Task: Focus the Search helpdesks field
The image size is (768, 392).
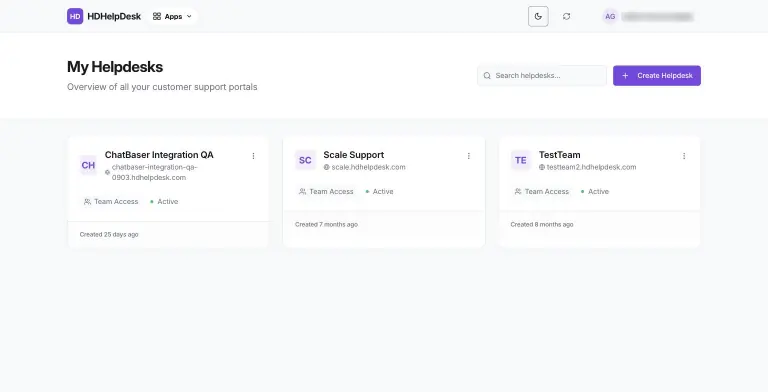Action: 542,75
